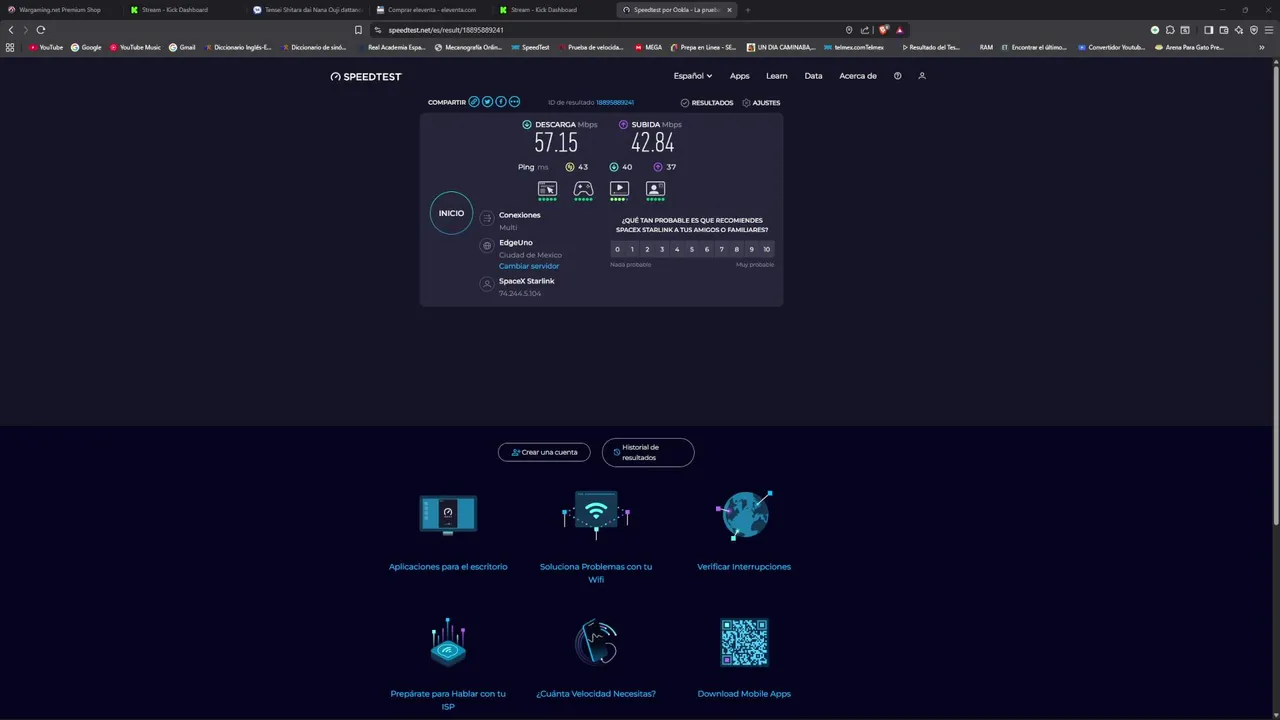Open the Wifi problems illustration
This screenshot has width=1280, height=720.
pyautogui.click(x=596, y=514)
